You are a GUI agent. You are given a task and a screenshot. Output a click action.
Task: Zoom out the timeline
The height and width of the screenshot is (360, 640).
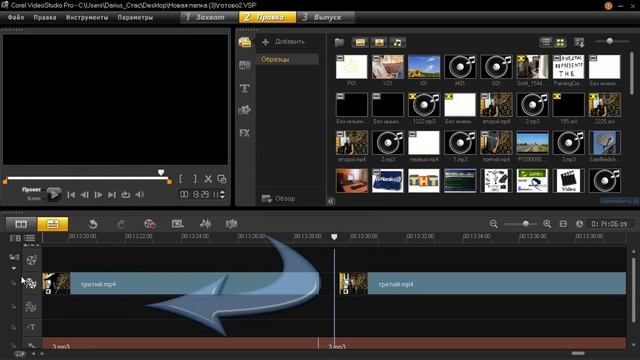493,224
